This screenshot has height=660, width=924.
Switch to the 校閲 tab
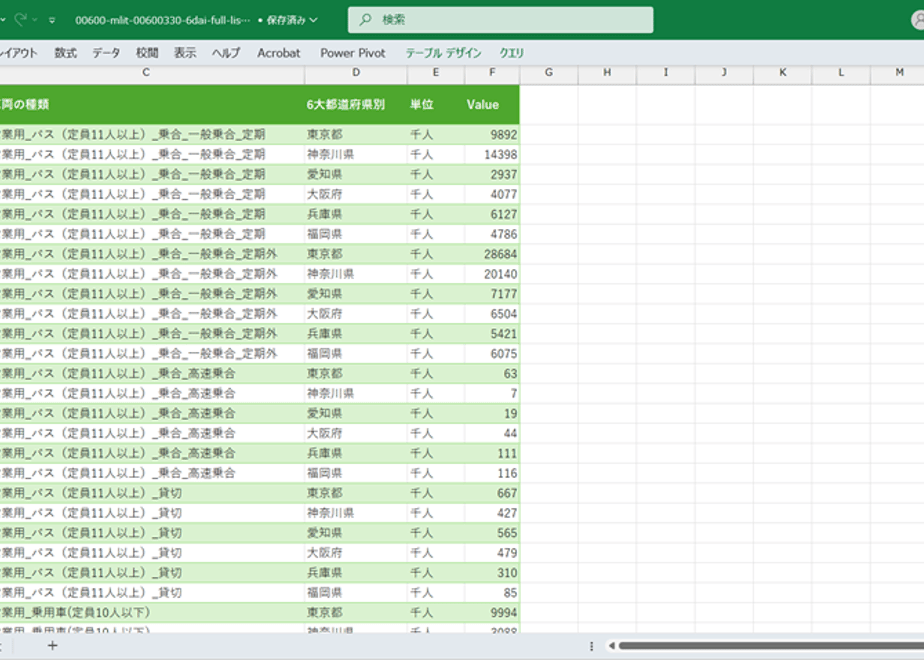[147, 53]
